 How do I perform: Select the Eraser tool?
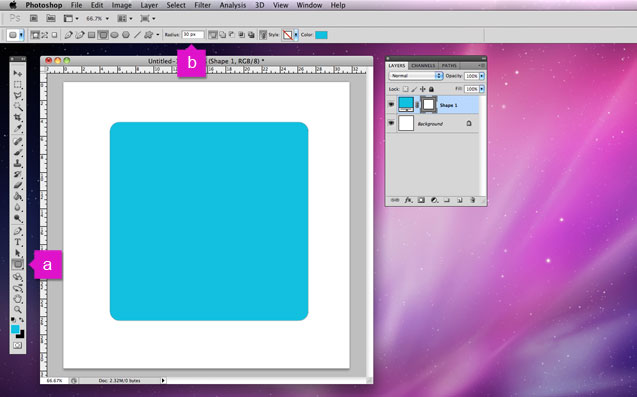click(17, 185)
